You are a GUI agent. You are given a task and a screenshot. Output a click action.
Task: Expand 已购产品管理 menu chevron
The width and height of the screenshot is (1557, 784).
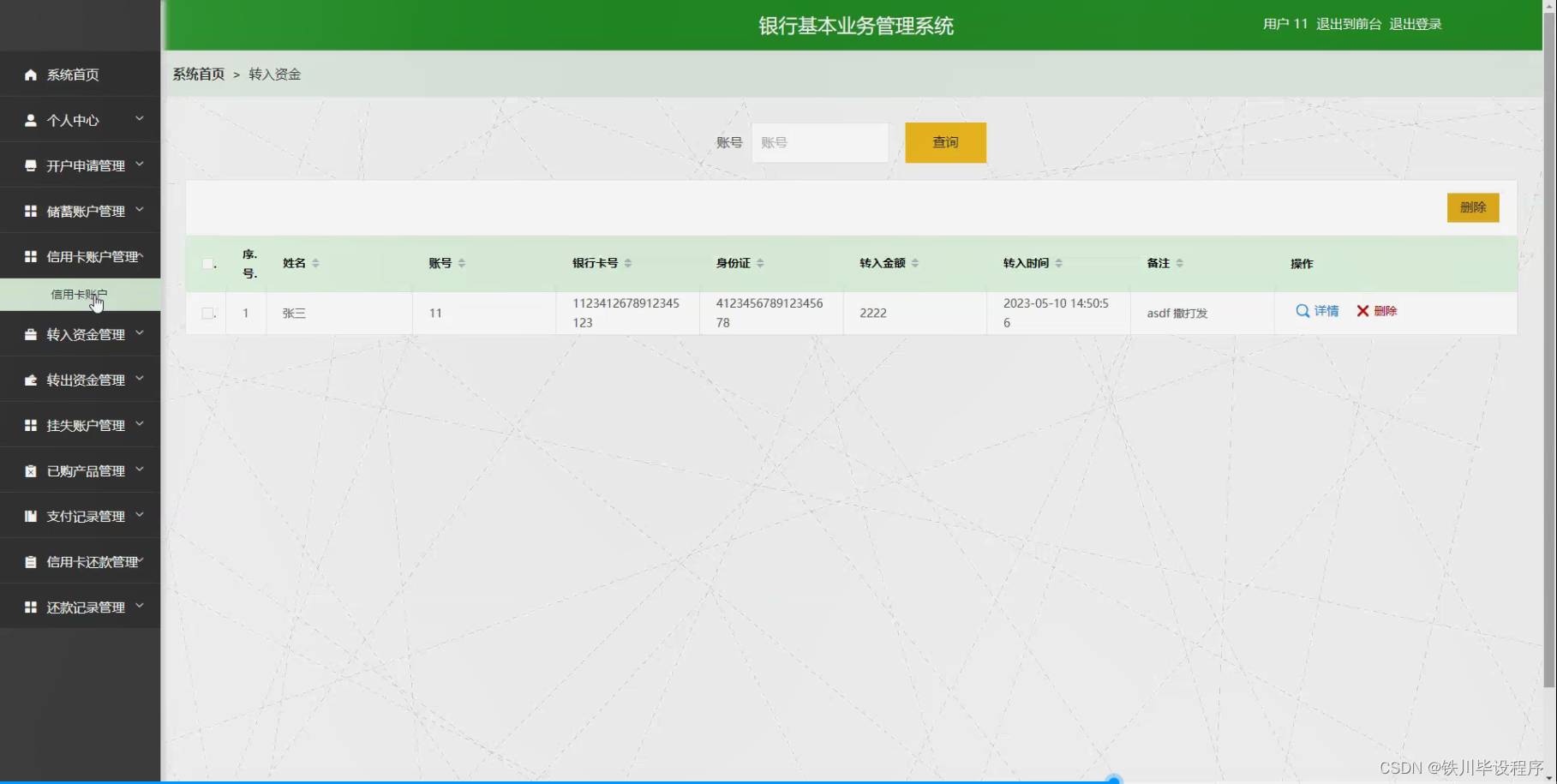140,469
